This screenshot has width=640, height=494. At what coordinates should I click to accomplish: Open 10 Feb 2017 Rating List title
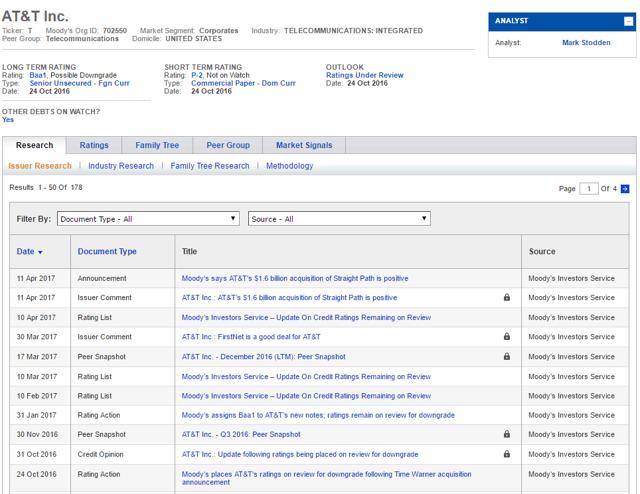(306, 396)
